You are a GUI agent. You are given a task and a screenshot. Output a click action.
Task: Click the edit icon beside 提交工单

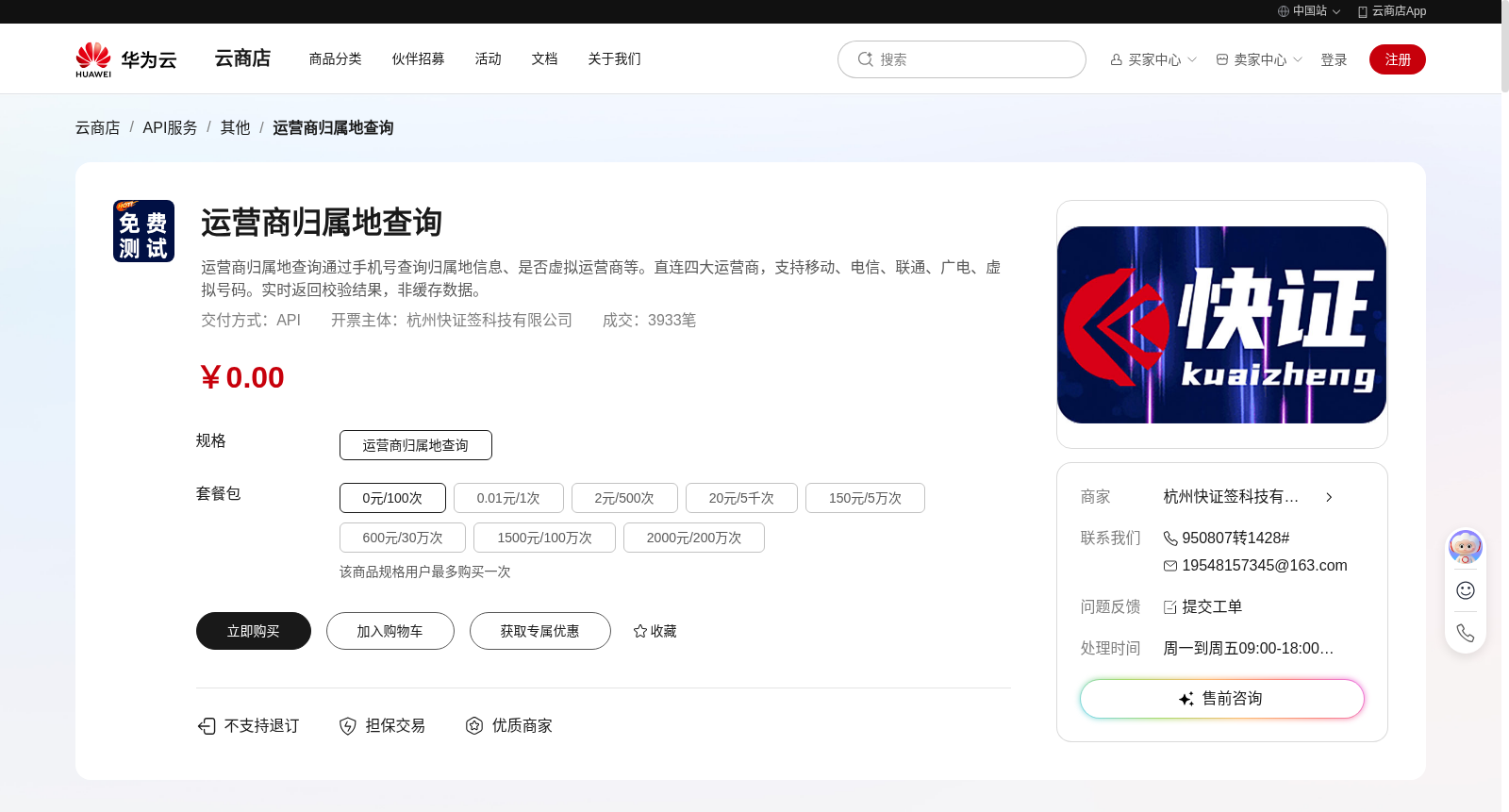pos(1170,607)
